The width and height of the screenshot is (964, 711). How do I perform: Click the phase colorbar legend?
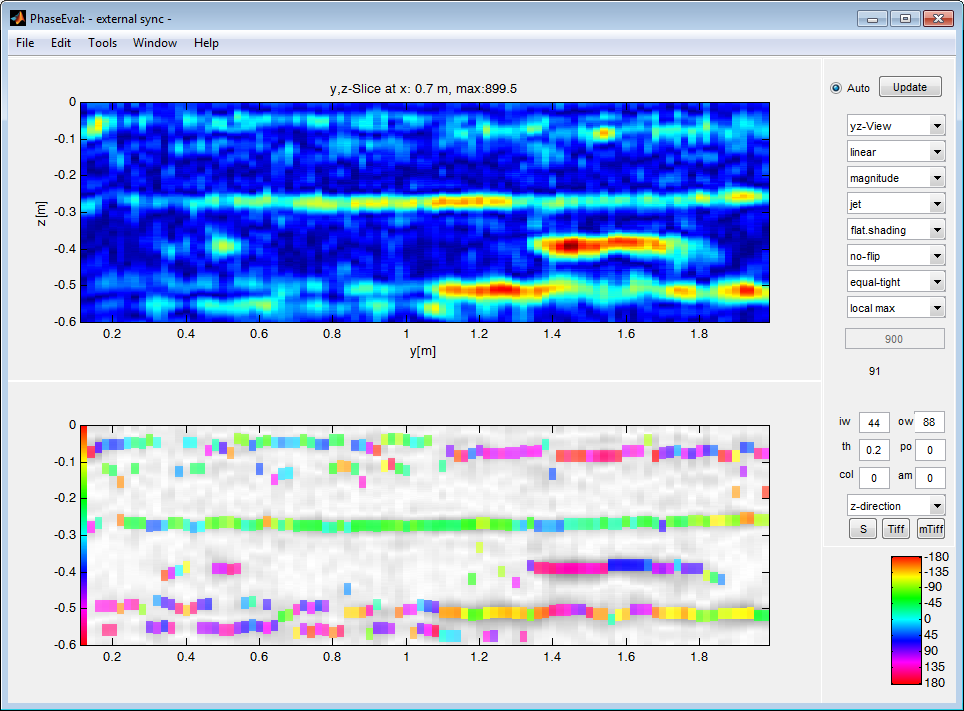906,620
